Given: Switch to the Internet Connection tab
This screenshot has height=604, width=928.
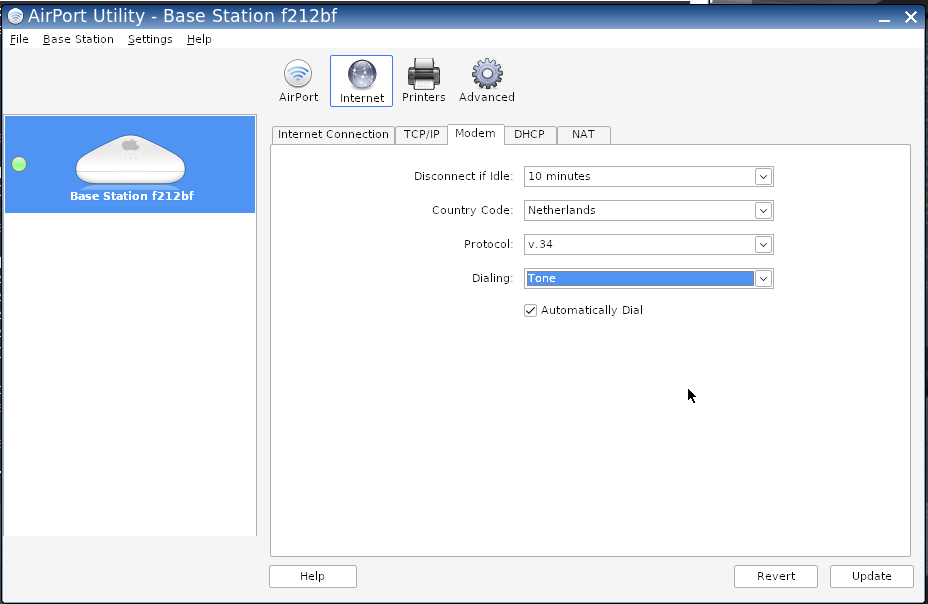Looking at the screenshot, I should (333, 135).
